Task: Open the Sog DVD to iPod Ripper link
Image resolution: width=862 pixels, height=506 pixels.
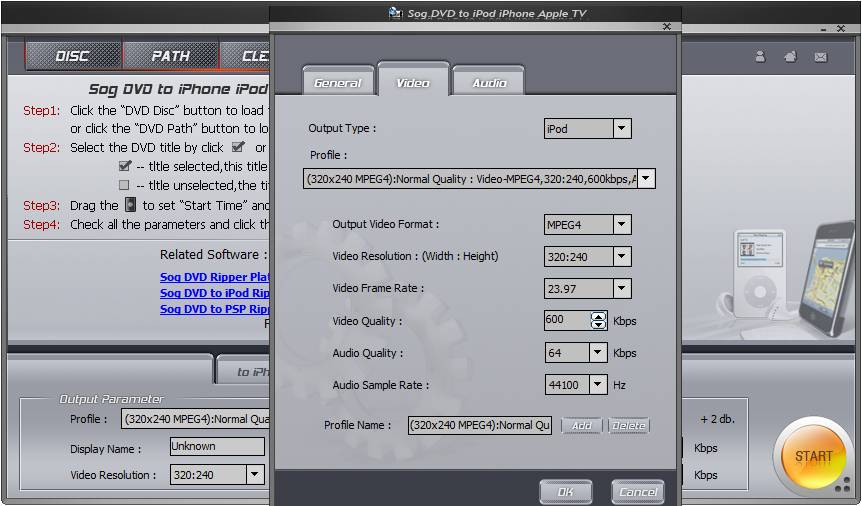Action: click(214, 293)
